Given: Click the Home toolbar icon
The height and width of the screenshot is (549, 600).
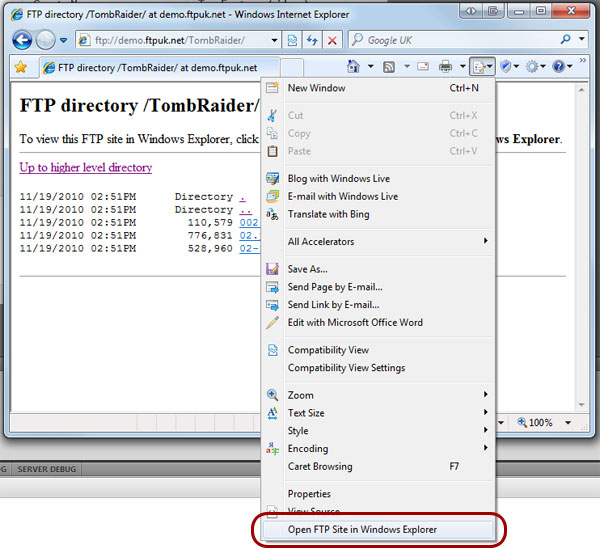Looking at the screenshot, I should click(x=353, y=67).
